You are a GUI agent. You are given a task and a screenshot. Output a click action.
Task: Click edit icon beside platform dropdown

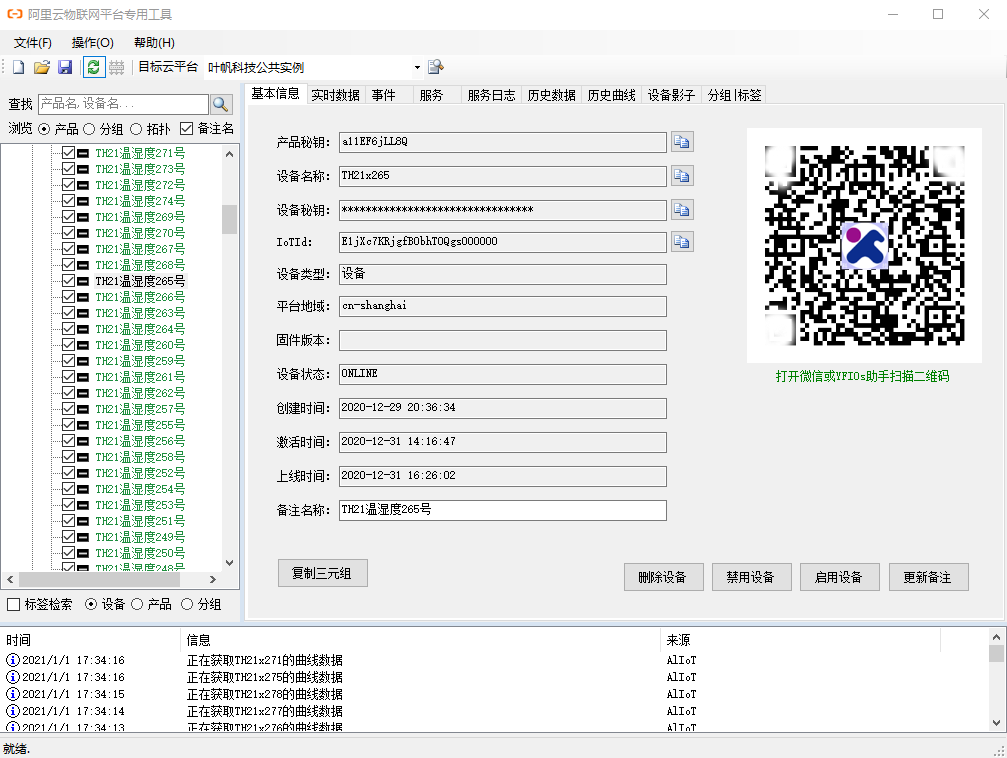point(435,67)
